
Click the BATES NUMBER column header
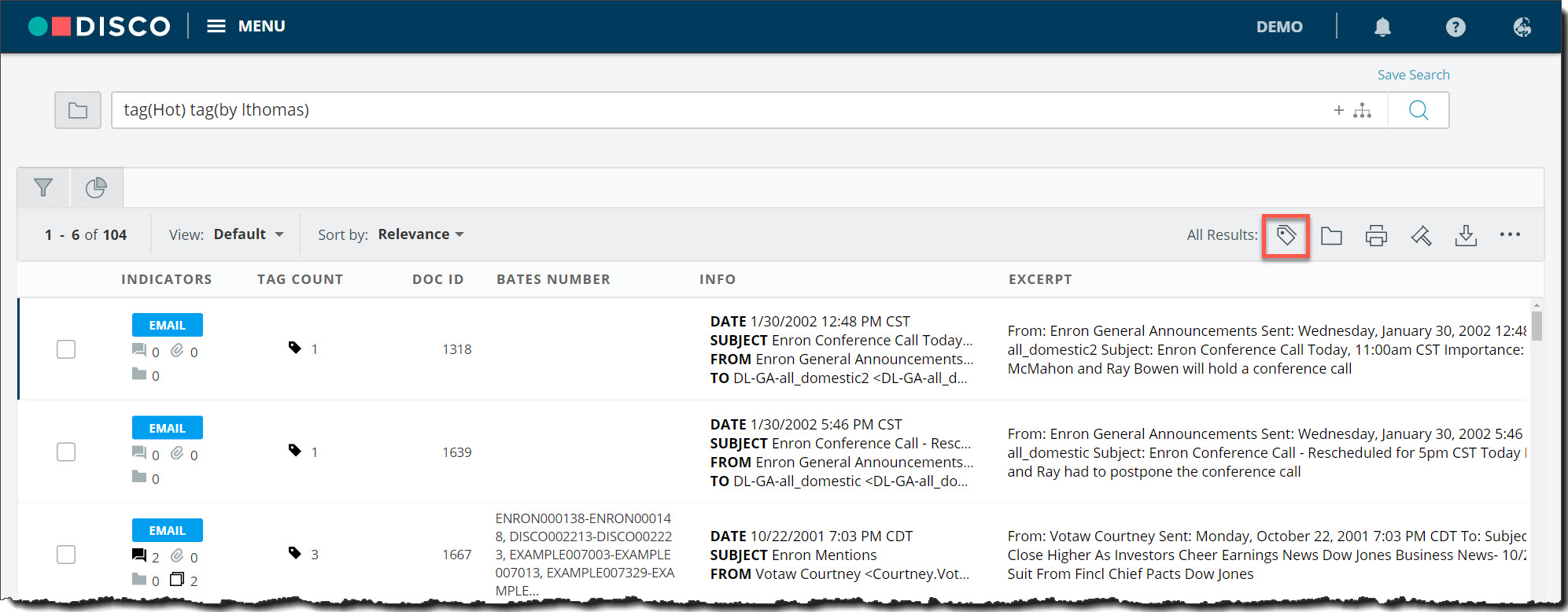[554, 279]
